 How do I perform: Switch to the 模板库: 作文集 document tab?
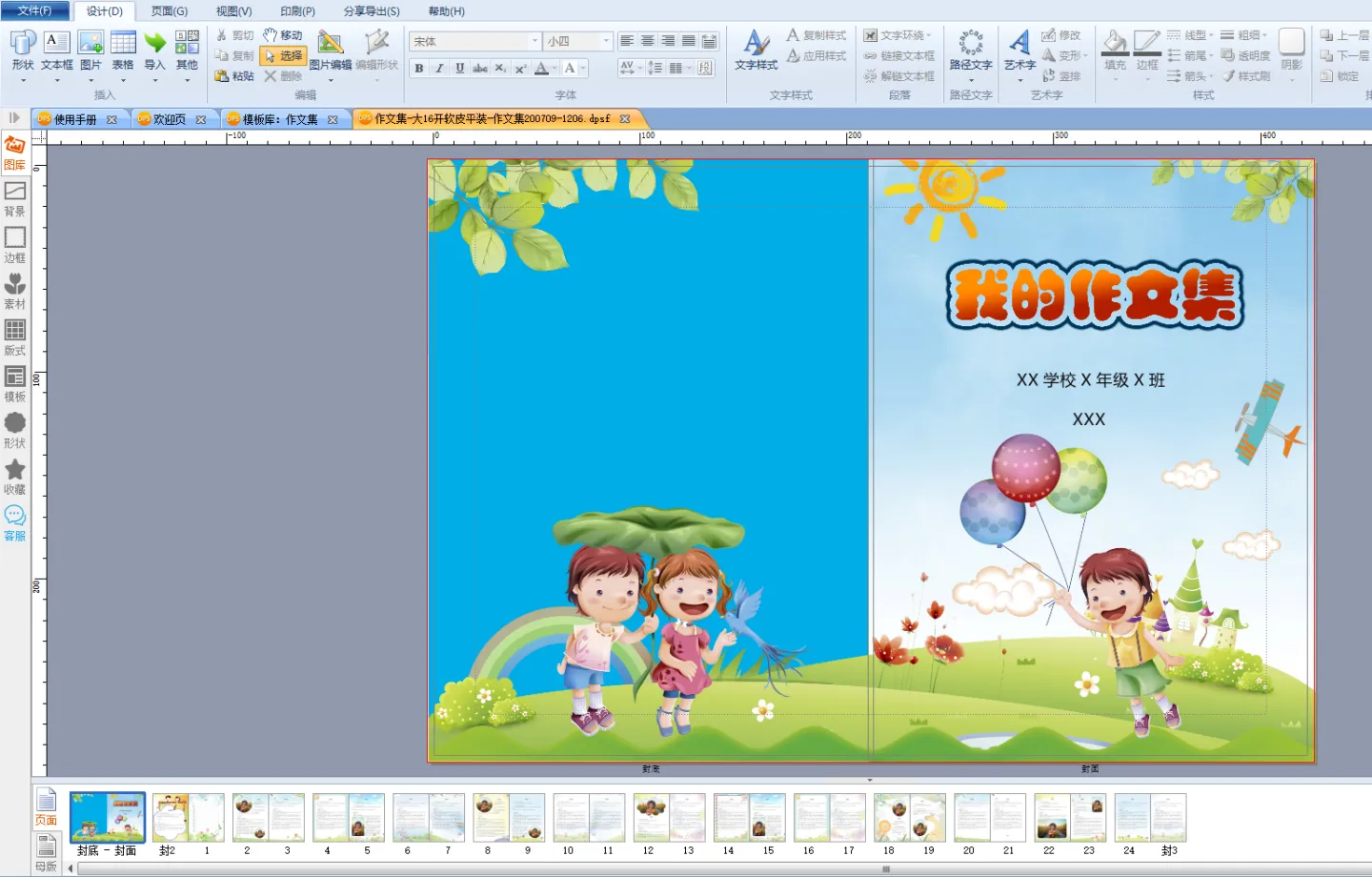click(x=279, y=119)
